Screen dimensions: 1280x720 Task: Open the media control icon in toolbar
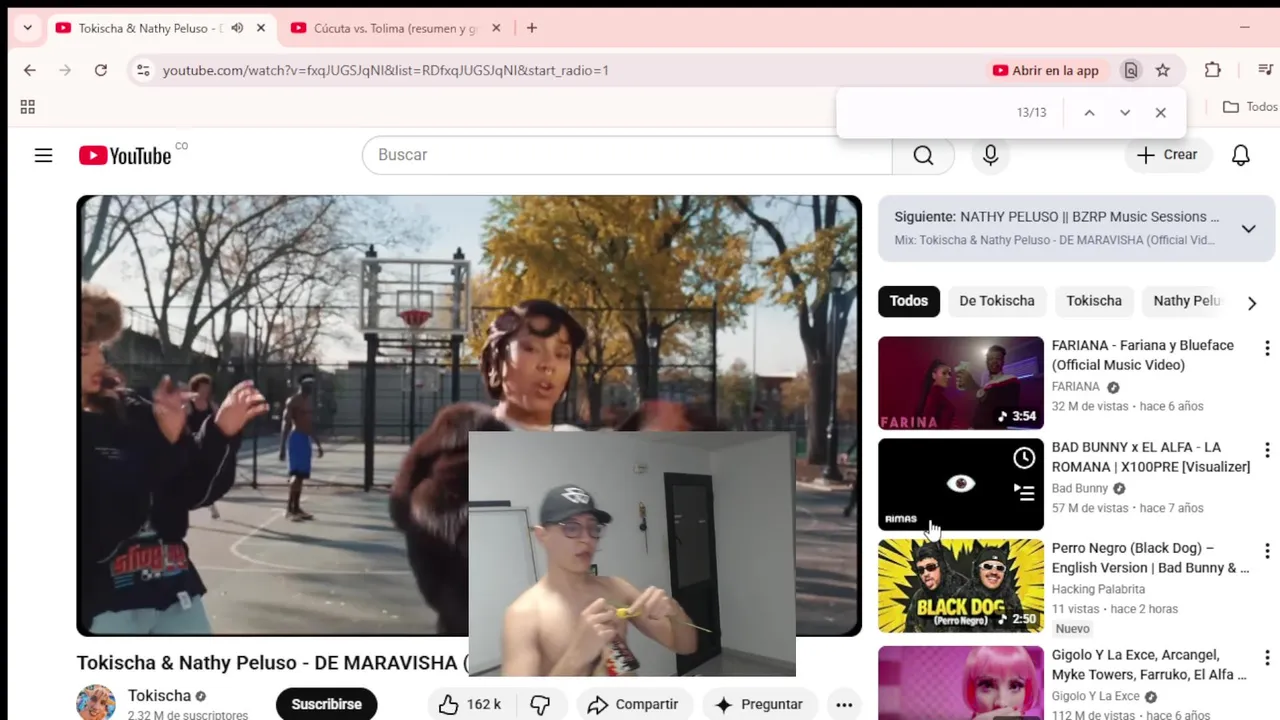click(1265, 70)
